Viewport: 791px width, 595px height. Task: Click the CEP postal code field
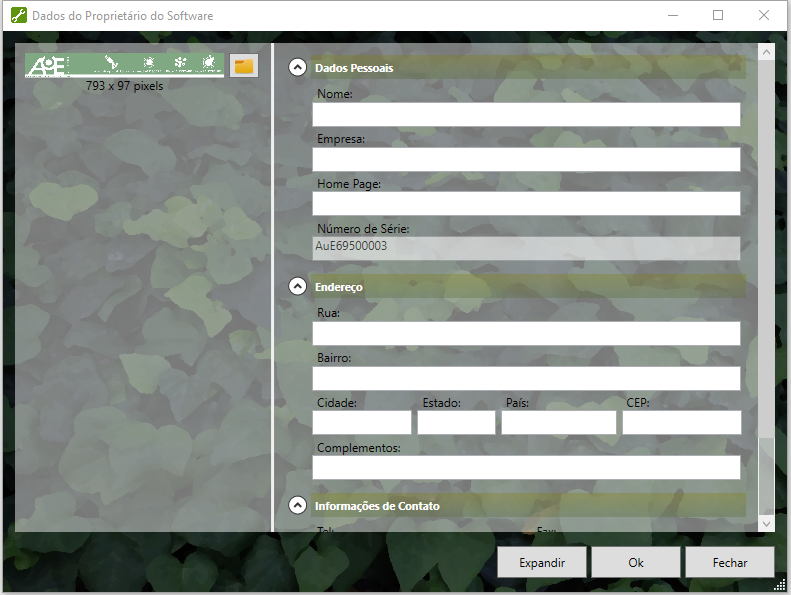(x=681, y=422)
